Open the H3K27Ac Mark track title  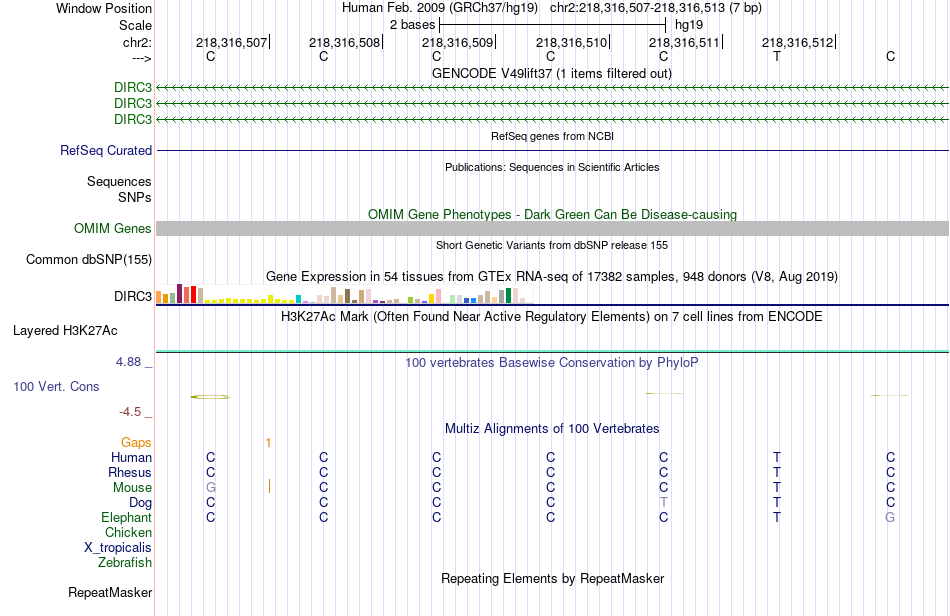tap(552, 317)
